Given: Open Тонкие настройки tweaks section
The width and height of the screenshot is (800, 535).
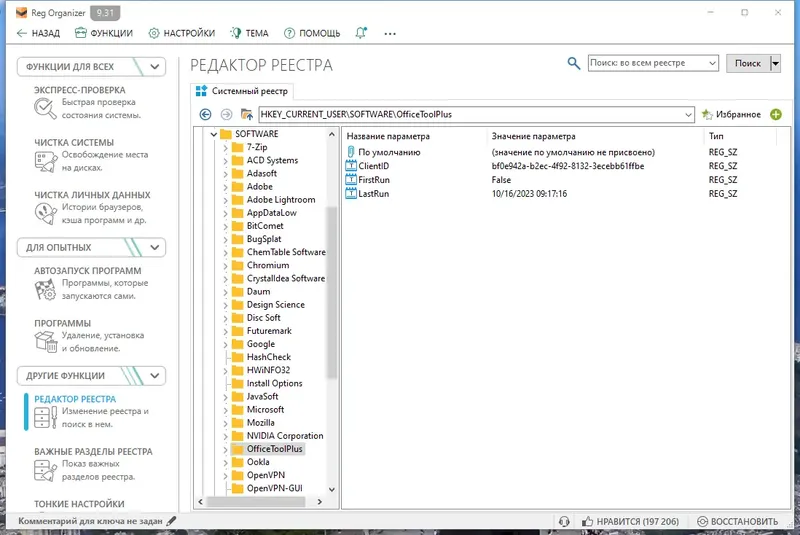Looking at the screenshot, I should [x=79, y=504].
